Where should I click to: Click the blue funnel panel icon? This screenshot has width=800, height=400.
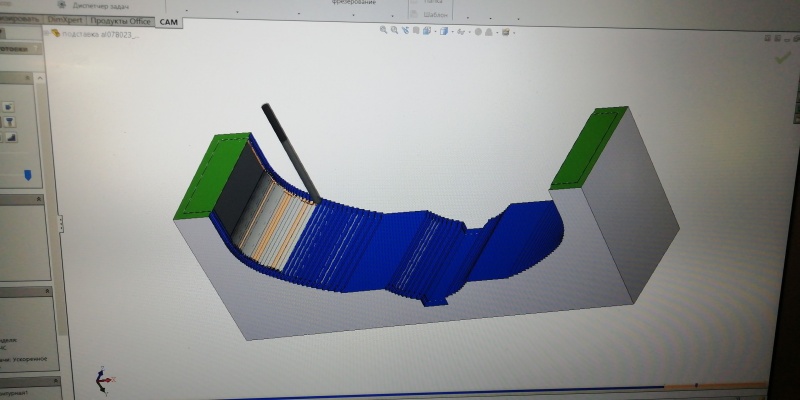click(10, 122)
